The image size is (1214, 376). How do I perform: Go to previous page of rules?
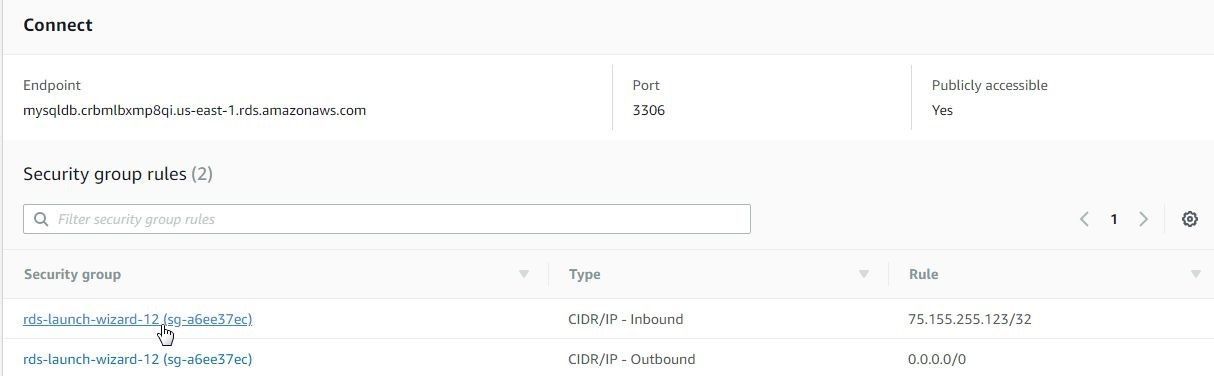1084,219
